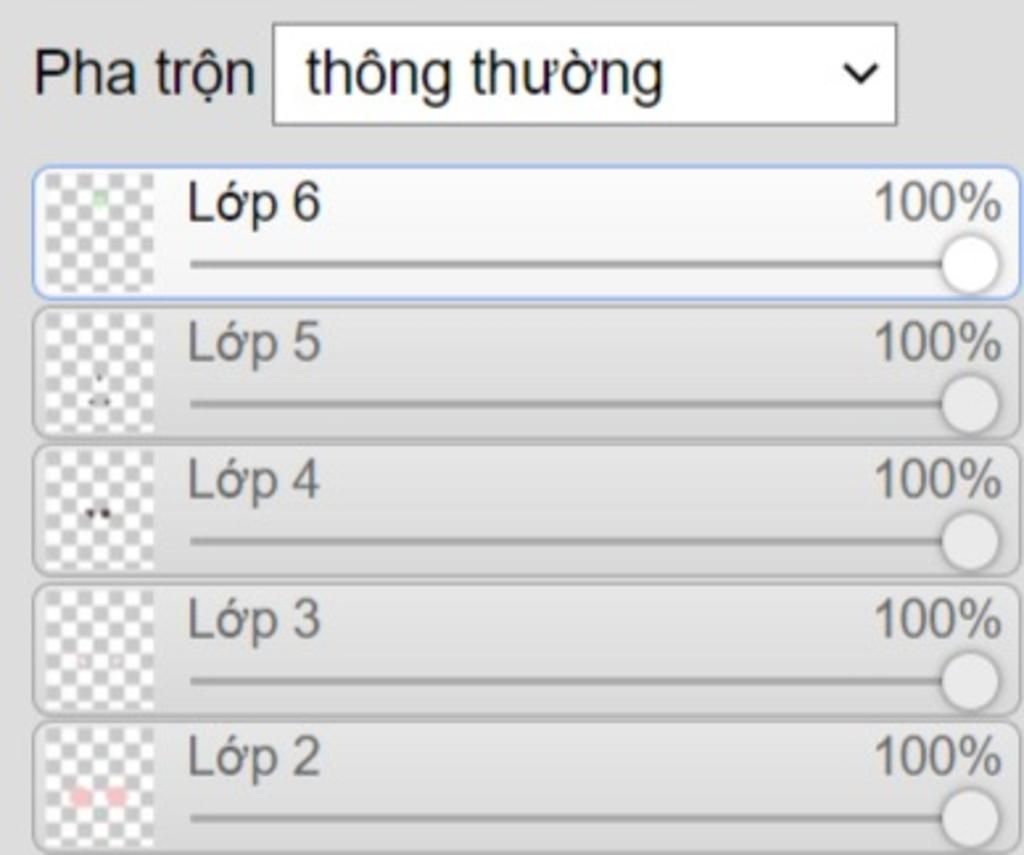Click the Lớp 3 opacity slider handle
Image resolution: width=1024 pixels, height=855 pixels.
click(969, 681)
